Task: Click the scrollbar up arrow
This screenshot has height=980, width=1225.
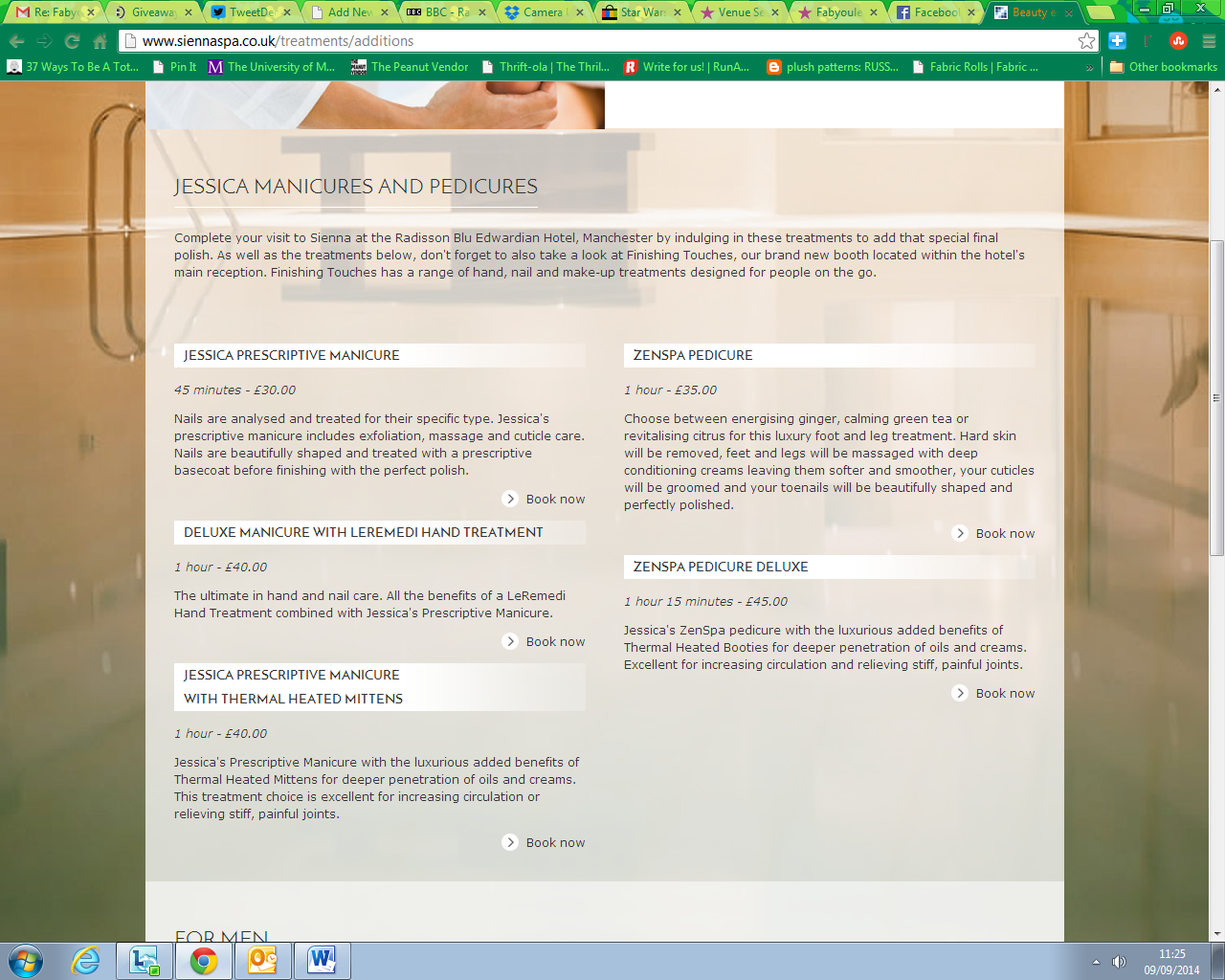Action: [x=1216, y=89]
